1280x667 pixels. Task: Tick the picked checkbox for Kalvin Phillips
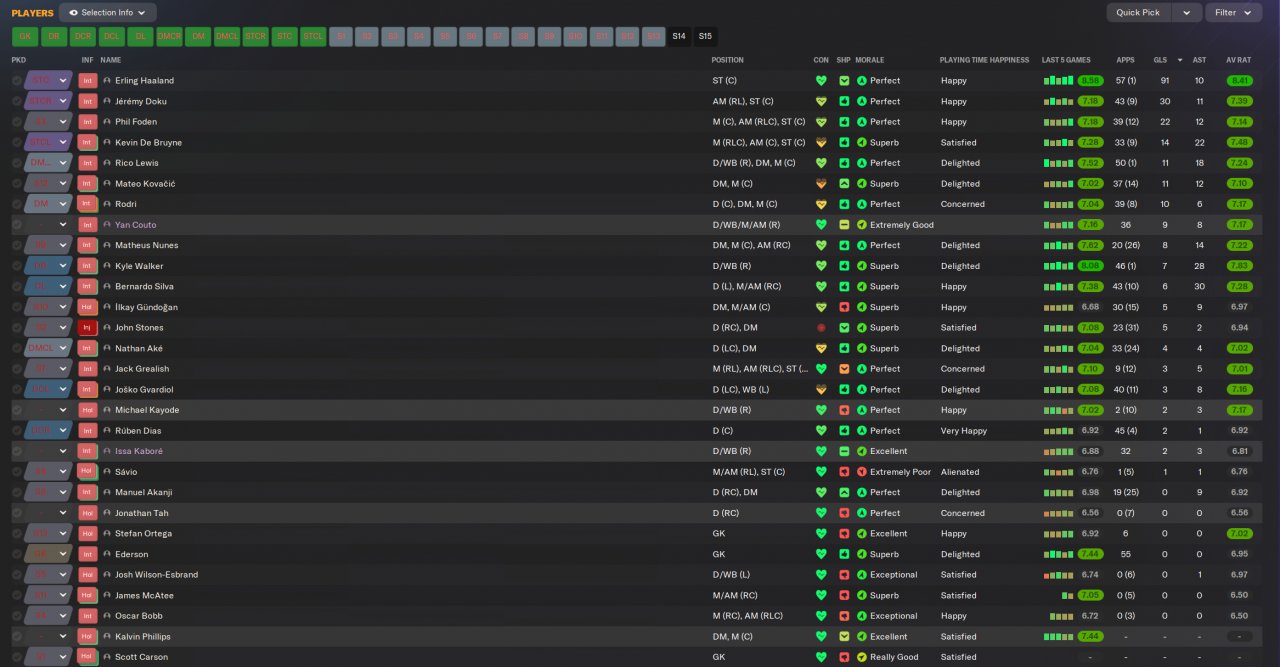click(17, 636)
